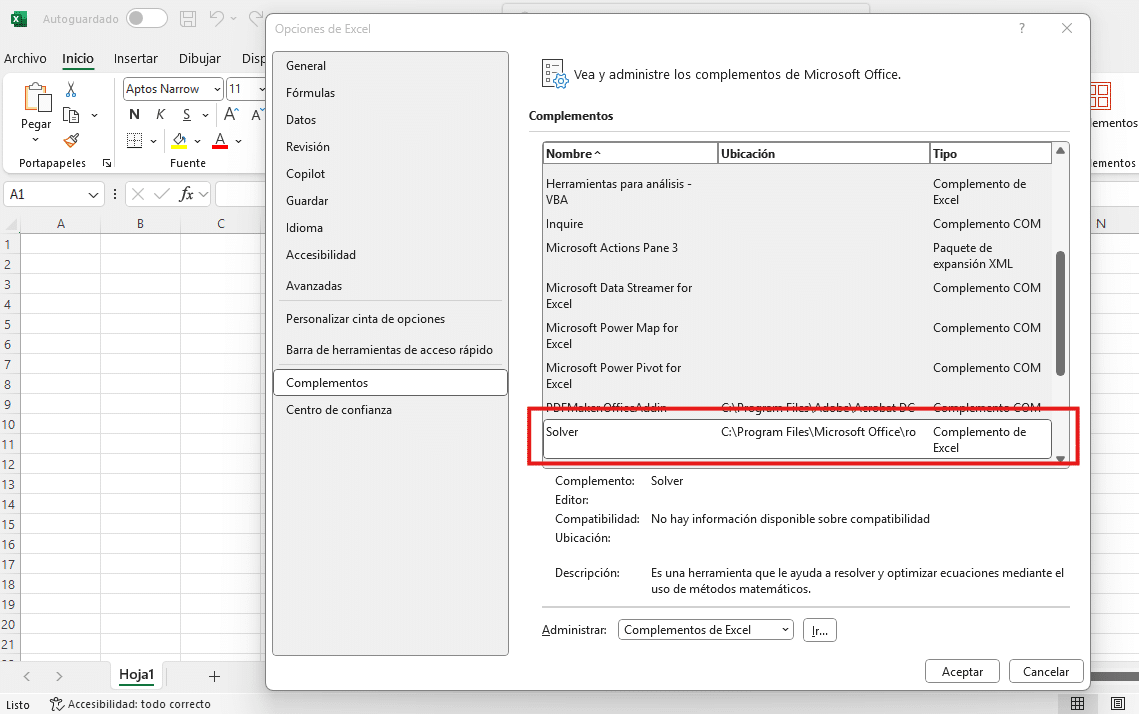Sort add-ins by the Nombre column header

pos(630,154)
